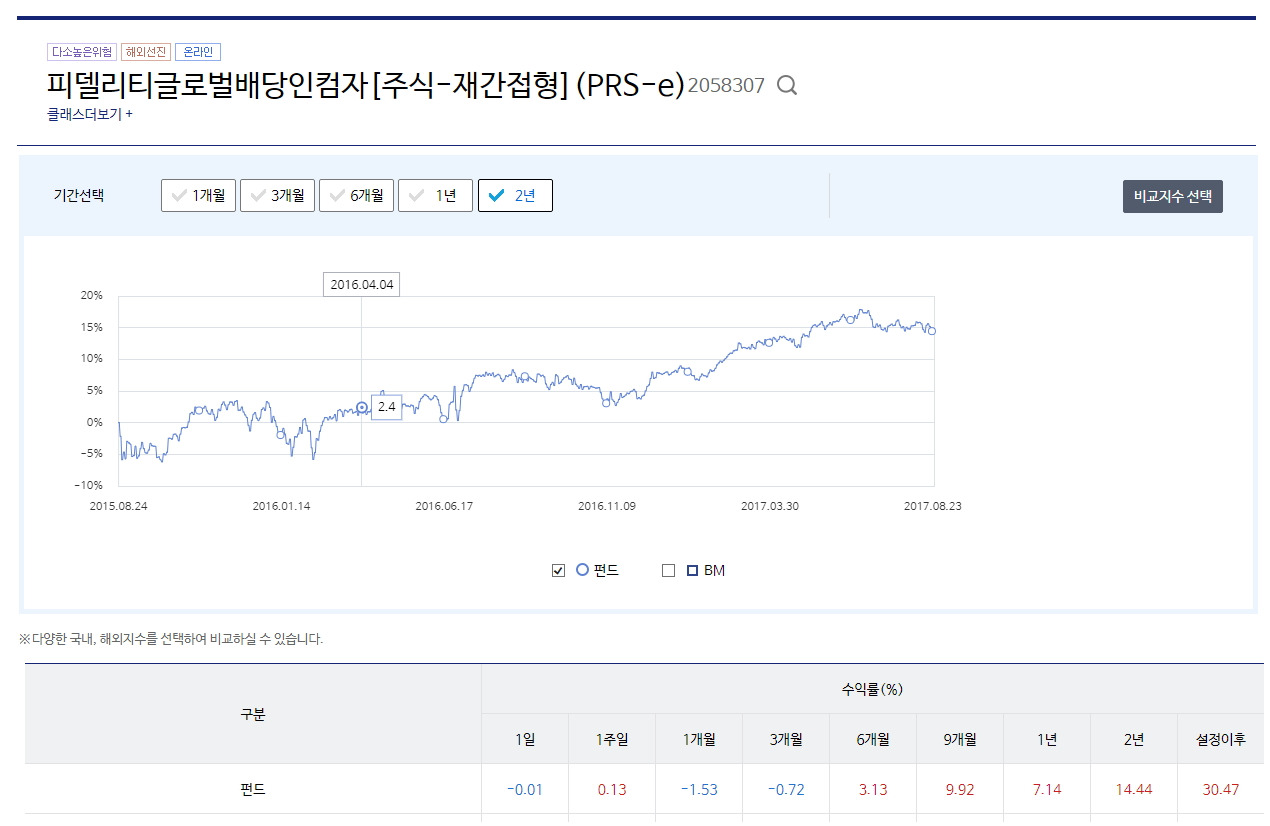This screenshot has height=826, width=1270.
Task: Select the 3개월 period checkbox
Action: [x=277, y=195]
